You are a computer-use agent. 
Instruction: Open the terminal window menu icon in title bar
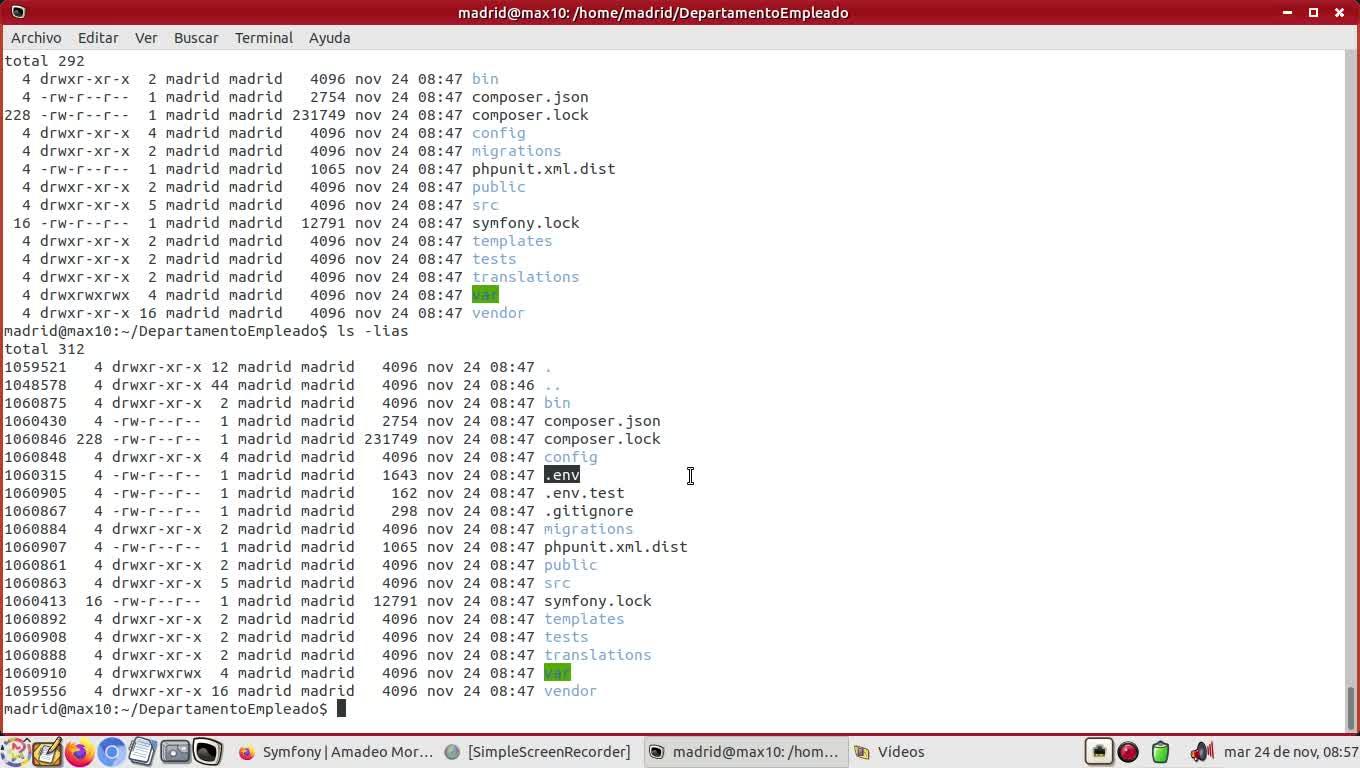17,12
